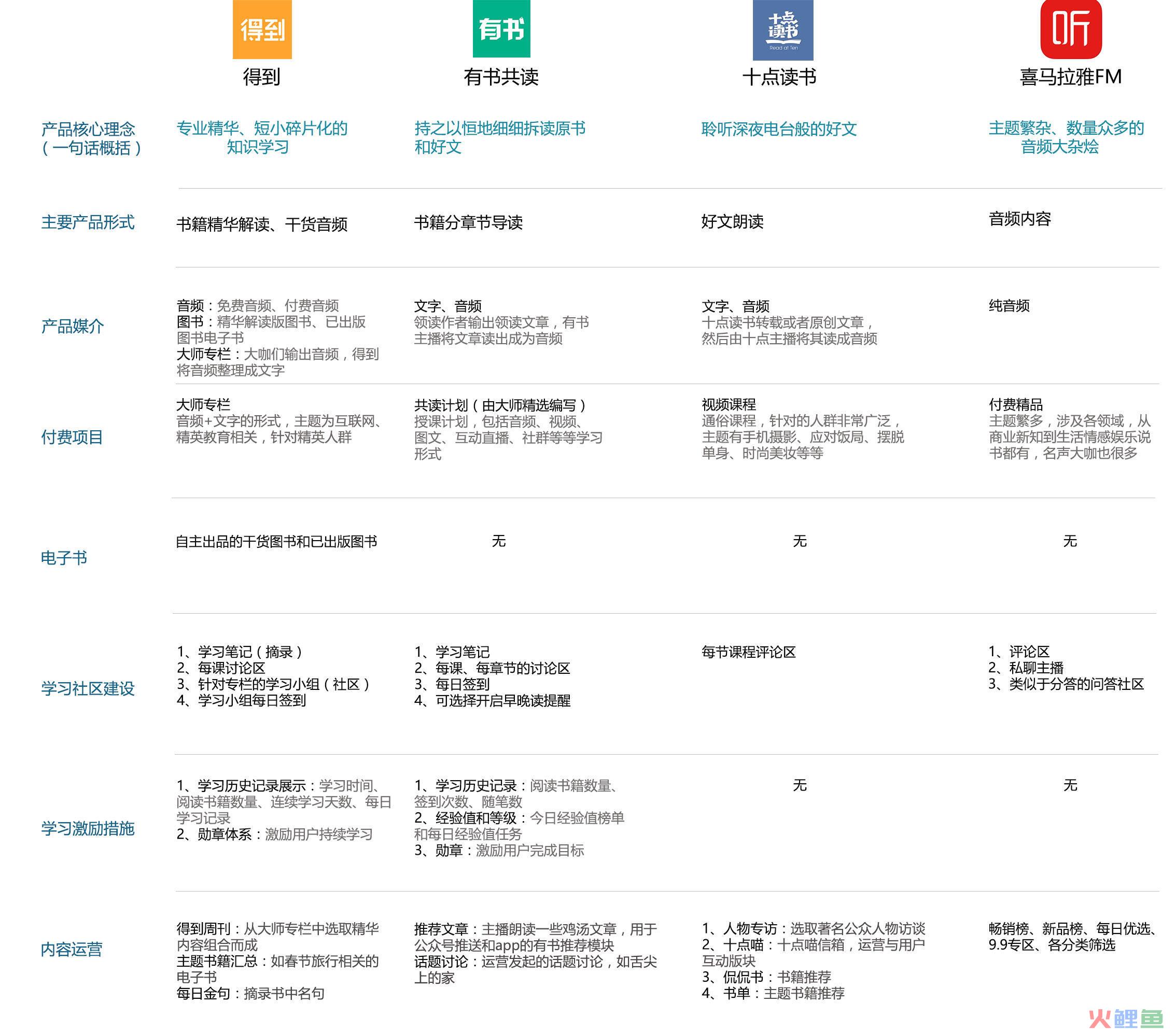Click row label 电子书
Viewport: 1176px width, 1031px height.
pos(64,557)
